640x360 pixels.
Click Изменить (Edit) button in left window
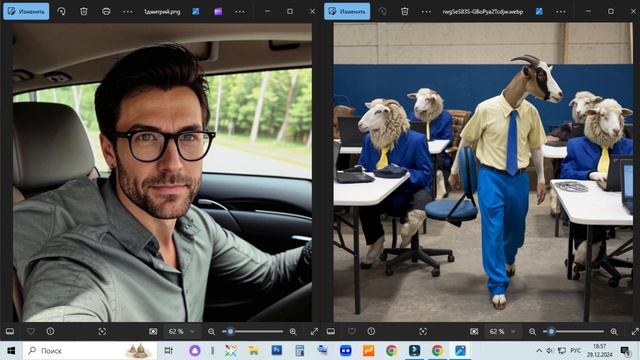(26, 11)
